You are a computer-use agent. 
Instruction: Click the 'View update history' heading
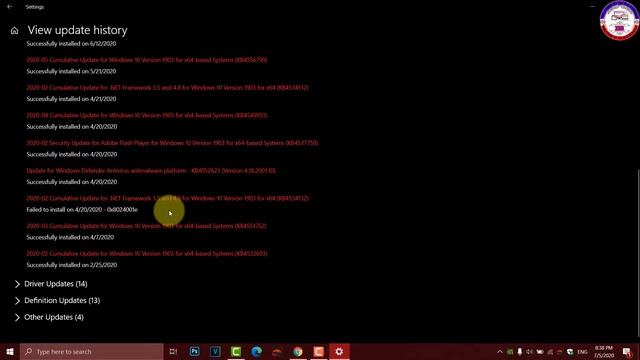(78, 30)
